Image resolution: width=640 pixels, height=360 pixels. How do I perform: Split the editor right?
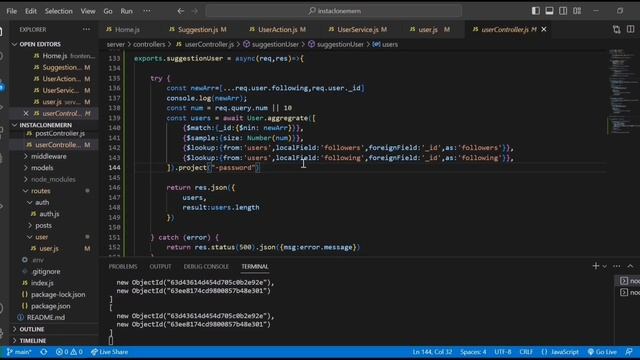[631, 29]
